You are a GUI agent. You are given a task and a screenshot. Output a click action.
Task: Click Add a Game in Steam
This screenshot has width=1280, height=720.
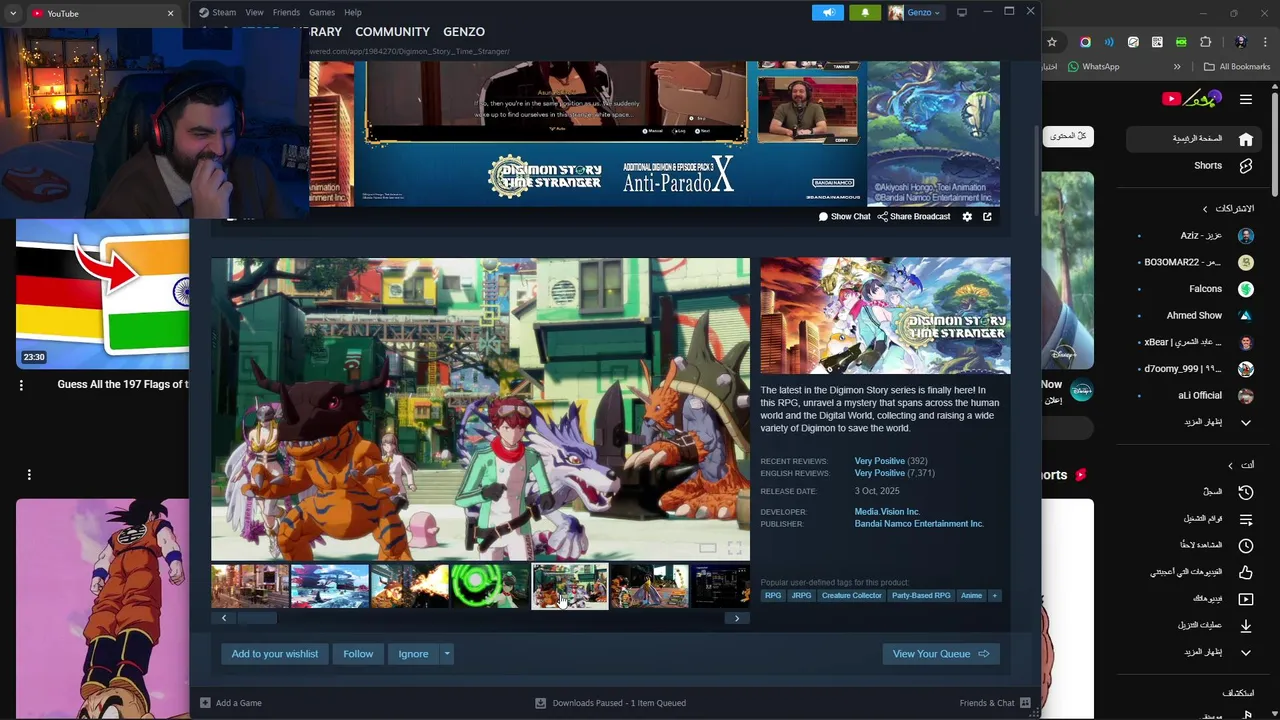231,703
